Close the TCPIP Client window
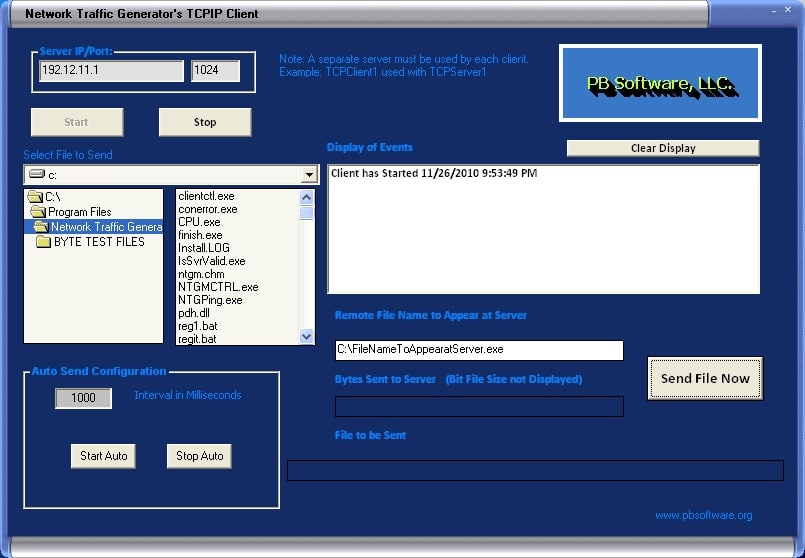The image size is (805, 558). [x=789, y=10]
